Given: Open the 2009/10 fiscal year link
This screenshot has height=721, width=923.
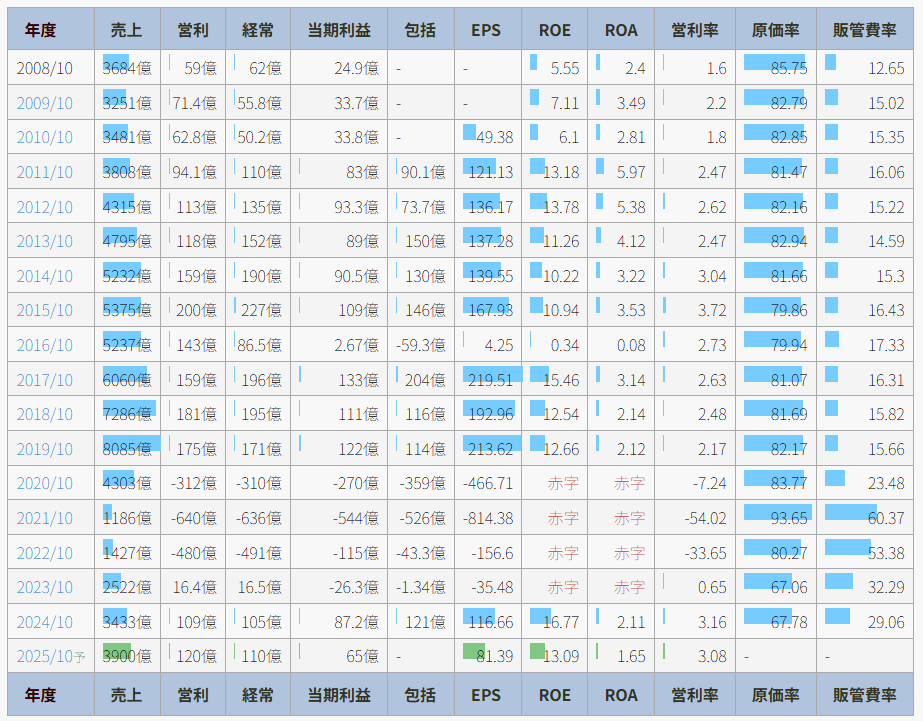Looking at the screenshot, I should (44, 103).
